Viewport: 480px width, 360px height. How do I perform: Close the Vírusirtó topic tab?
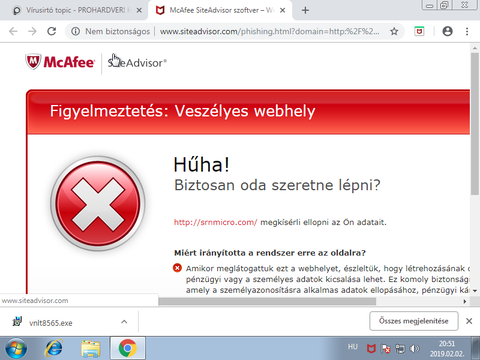pos(139,10)
